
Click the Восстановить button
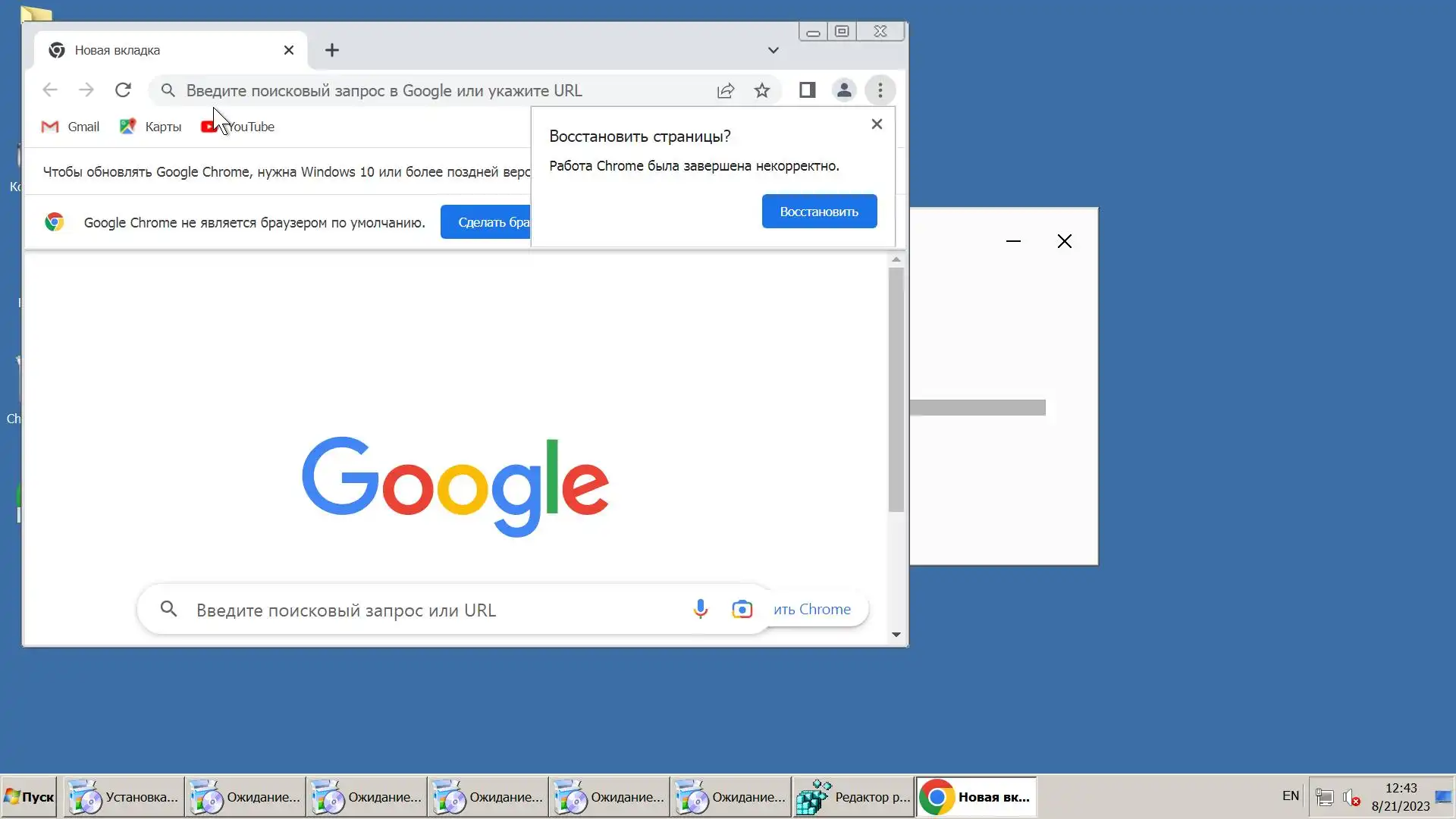819,212
